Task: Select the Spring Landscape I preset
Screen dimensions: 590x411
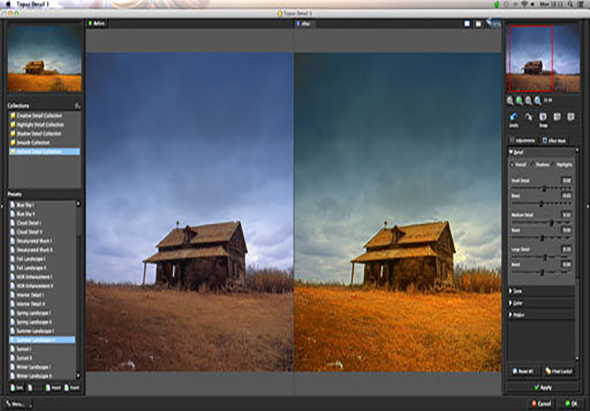Action: [42, 313]
